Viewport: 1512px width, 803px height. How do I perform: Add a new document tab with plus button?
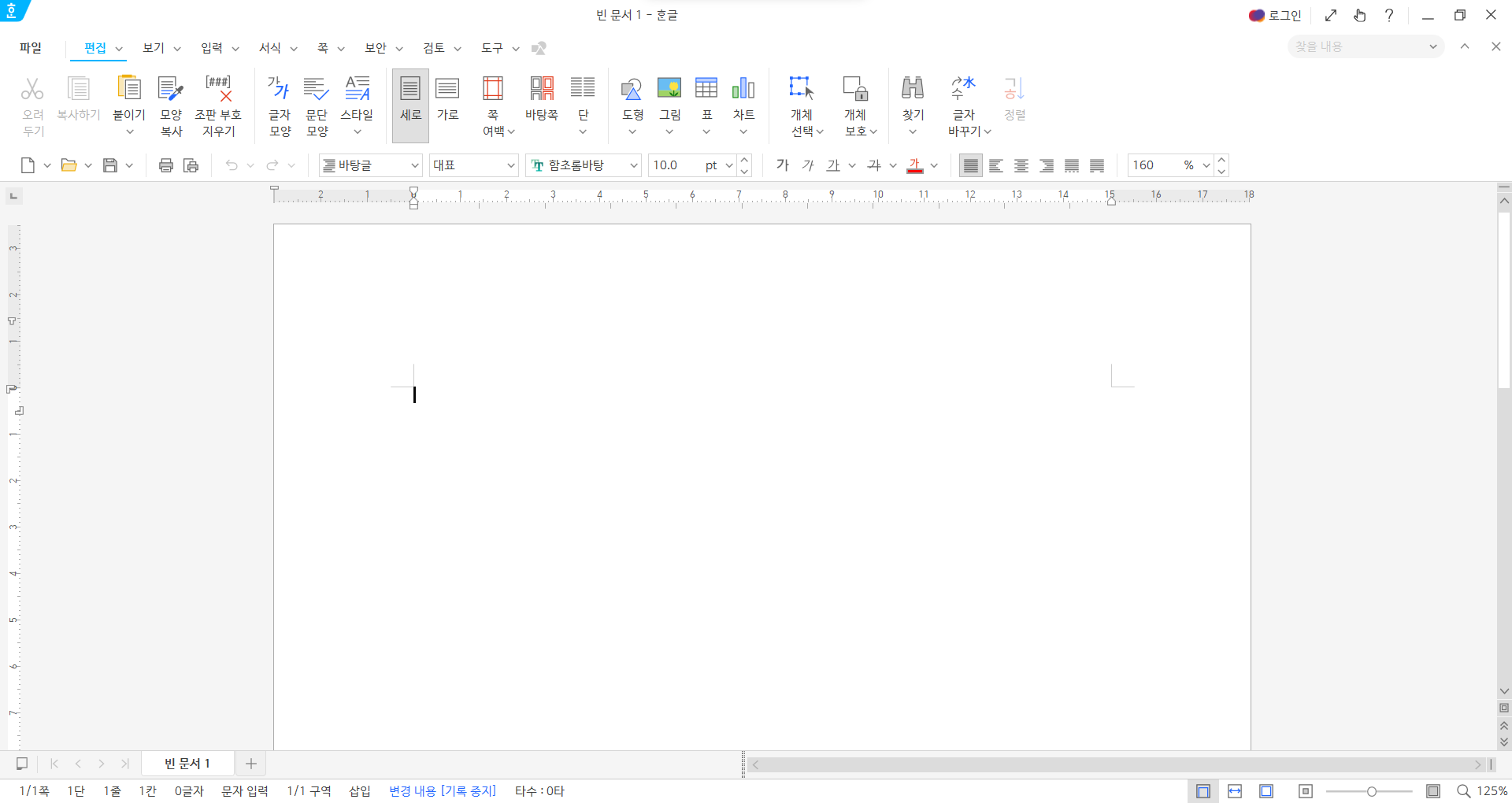tap(251, 764)
